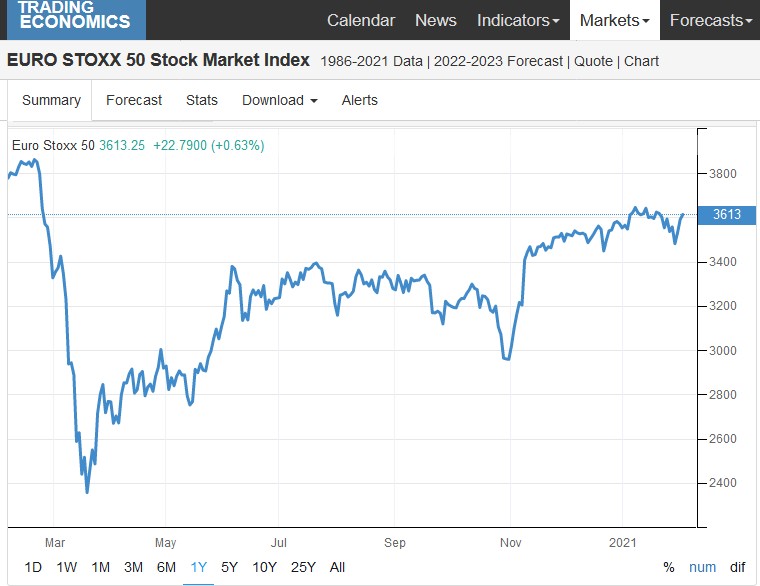Screen dimensions: 760x586
Task: Click the Sep x-axis label
Action: coord(395,542)
